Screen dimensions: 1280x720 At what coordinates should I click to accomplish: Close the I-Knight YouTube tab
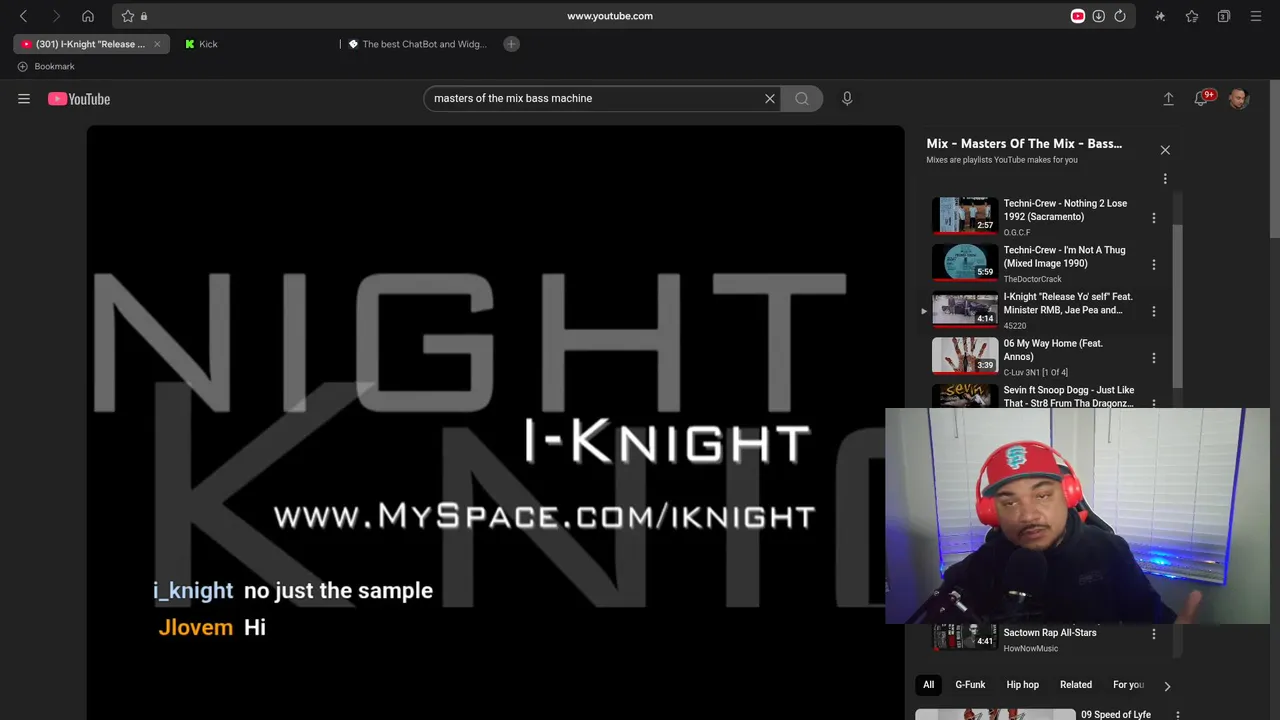click(157, 44)
